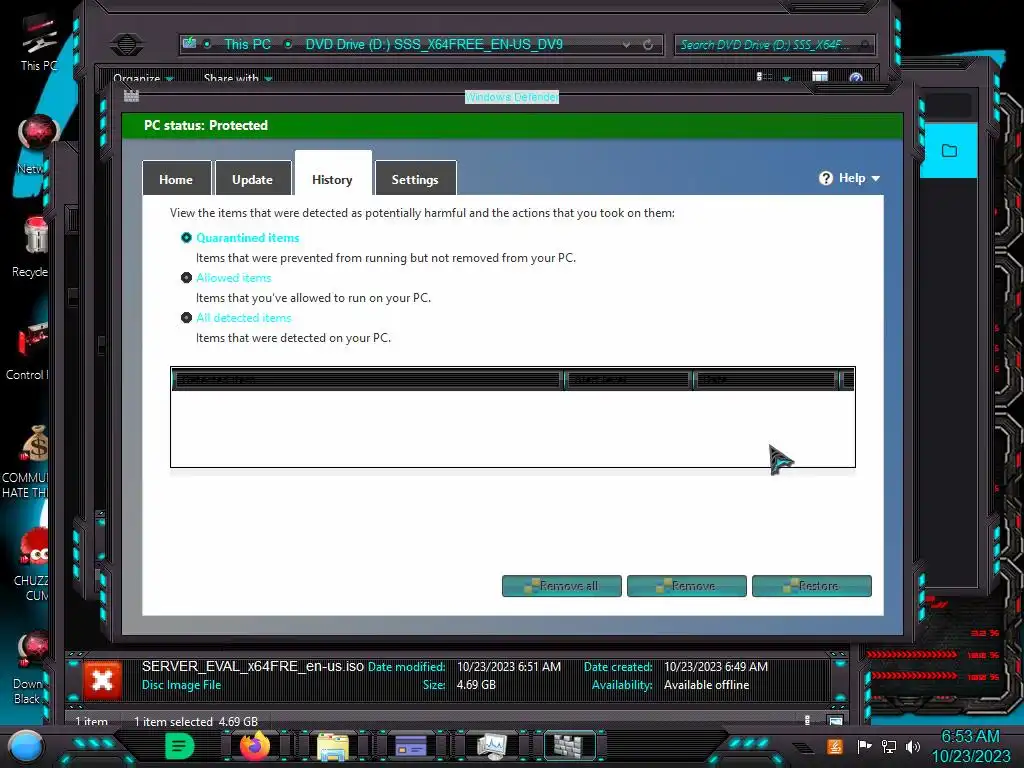This screenshot has width=1024, height=768.
Task: Open the This PC desktop icon
Action: [39, 44]
